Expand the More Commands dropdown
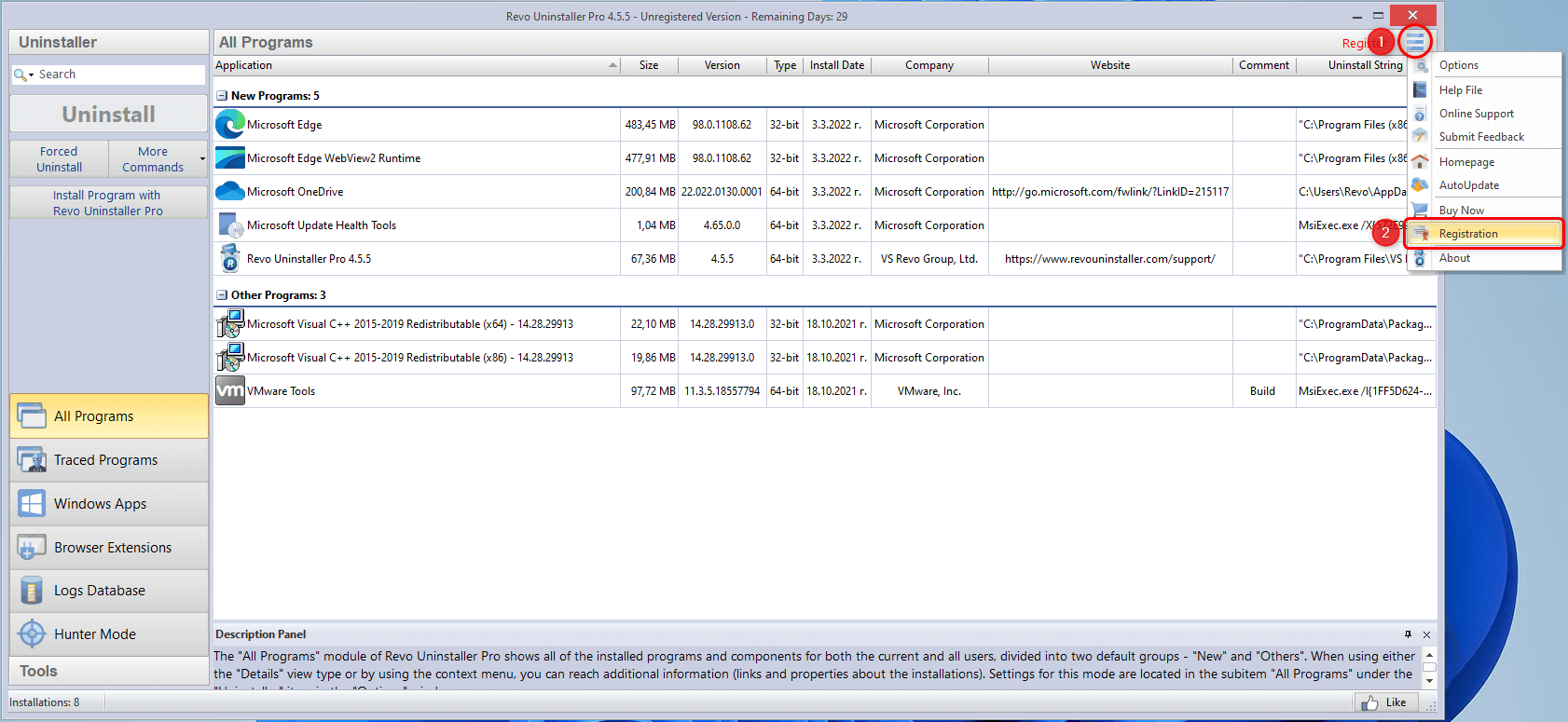Screen dimensions: 1568x722 click(202, 159)
